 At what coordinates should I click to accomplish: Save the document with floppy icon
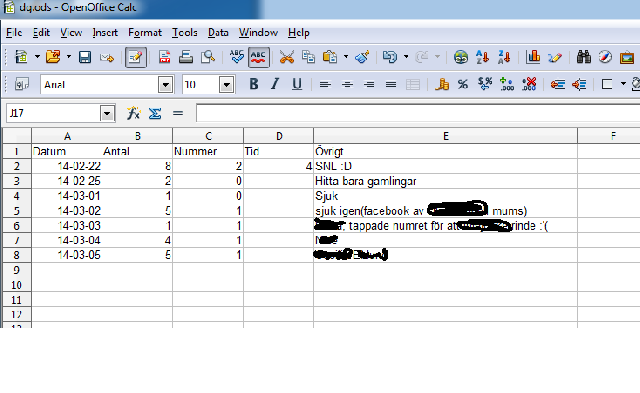(x=85, y=57)
